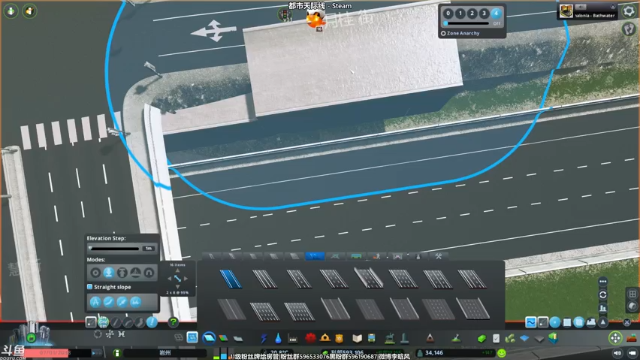The height and width of the screenshot is (360, 640).
Task: Switch to the highlighted blue roads tab
Action: pos(315,256)
